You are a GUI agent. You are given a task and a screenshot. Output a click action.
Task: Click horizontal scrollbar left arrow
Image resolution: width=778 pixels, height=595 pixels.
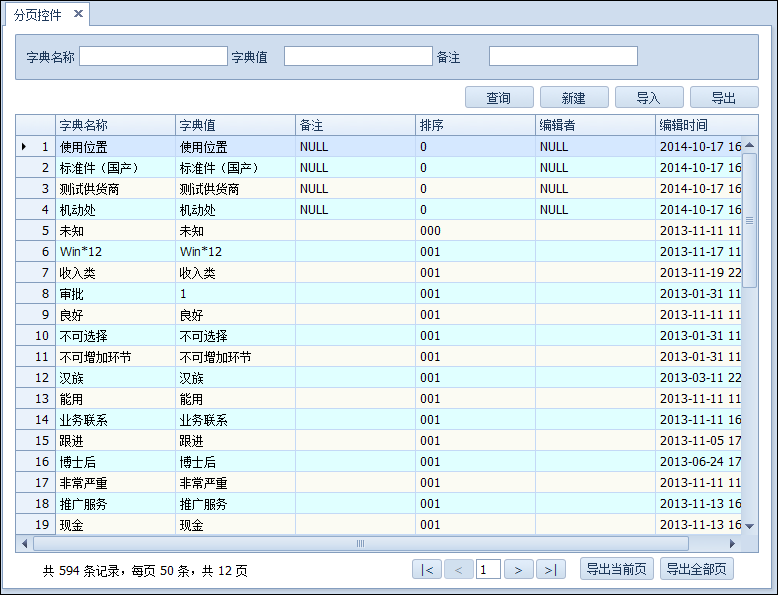[24, 543]
